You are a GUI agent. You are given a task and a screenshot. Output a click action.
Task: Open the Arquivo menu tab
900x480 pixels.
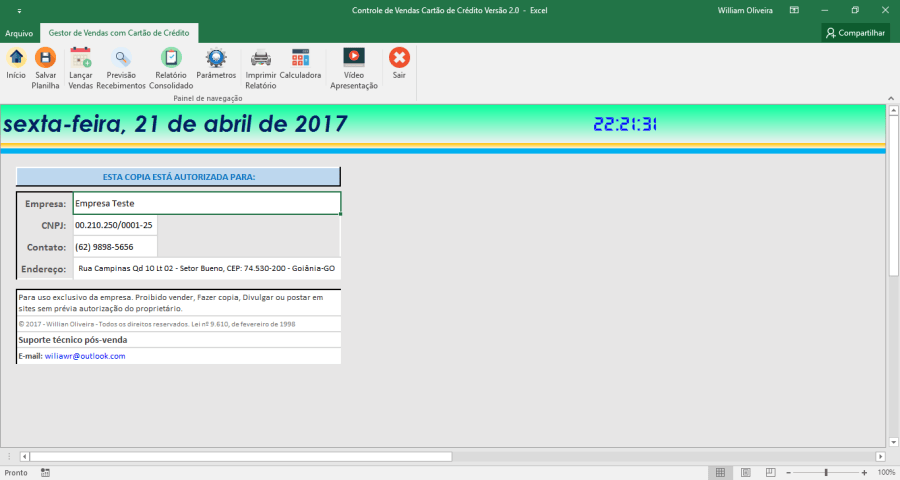(x=19, y=33)
